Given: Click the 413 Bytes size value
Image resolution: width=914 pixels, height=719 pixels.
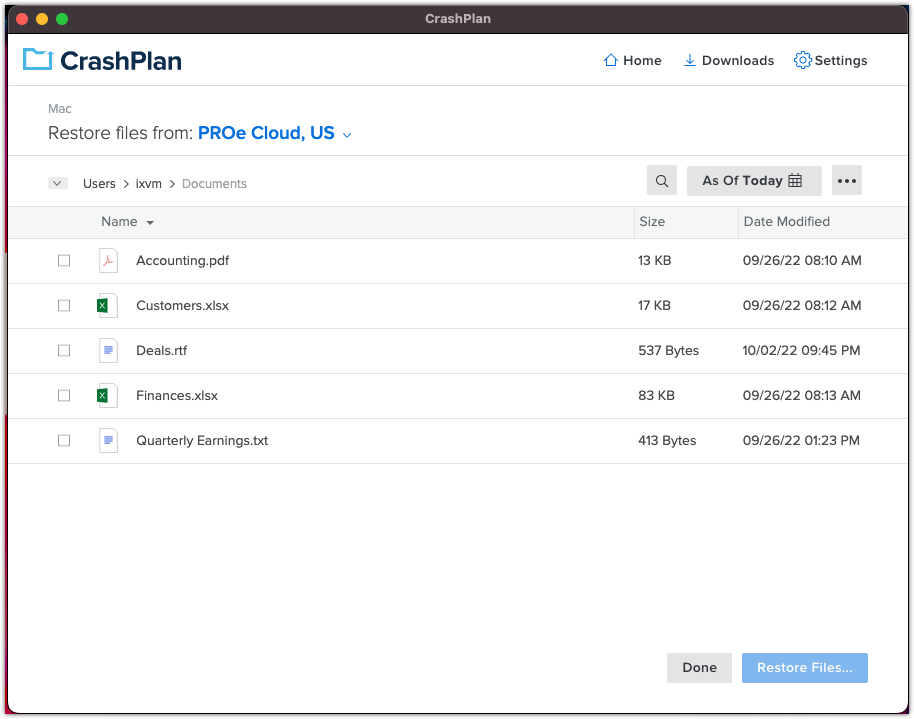Looking at the screenshot, I should [667, 440].
